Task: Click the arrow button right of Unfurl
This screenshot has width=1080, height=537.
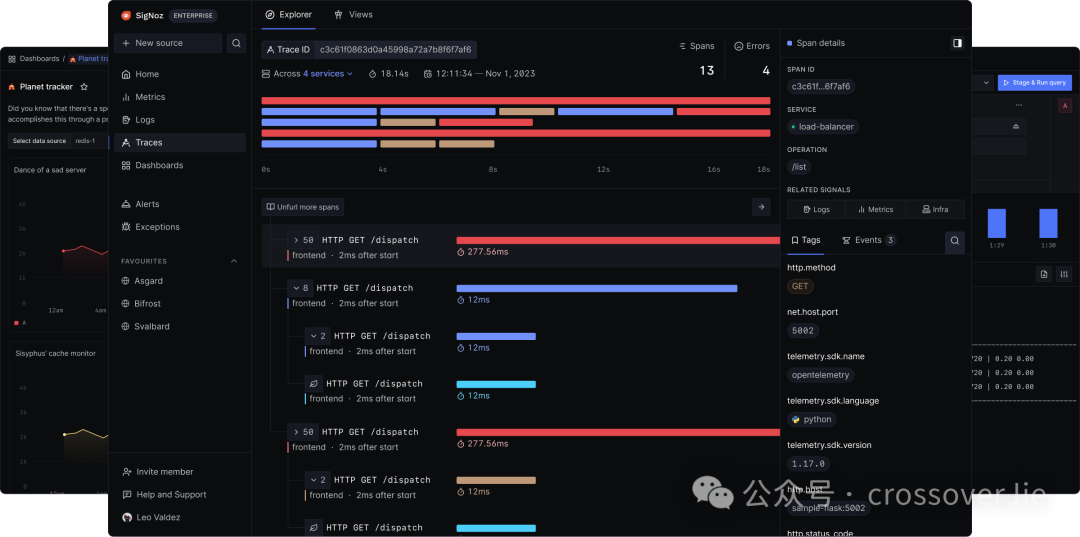Action: 760,207
